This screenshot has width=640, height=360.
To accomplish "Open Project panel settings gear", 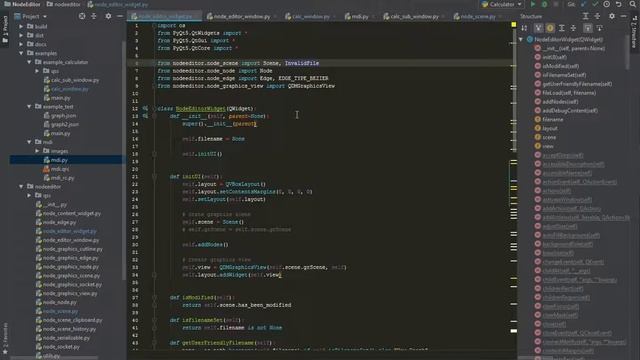I will 108,16.
